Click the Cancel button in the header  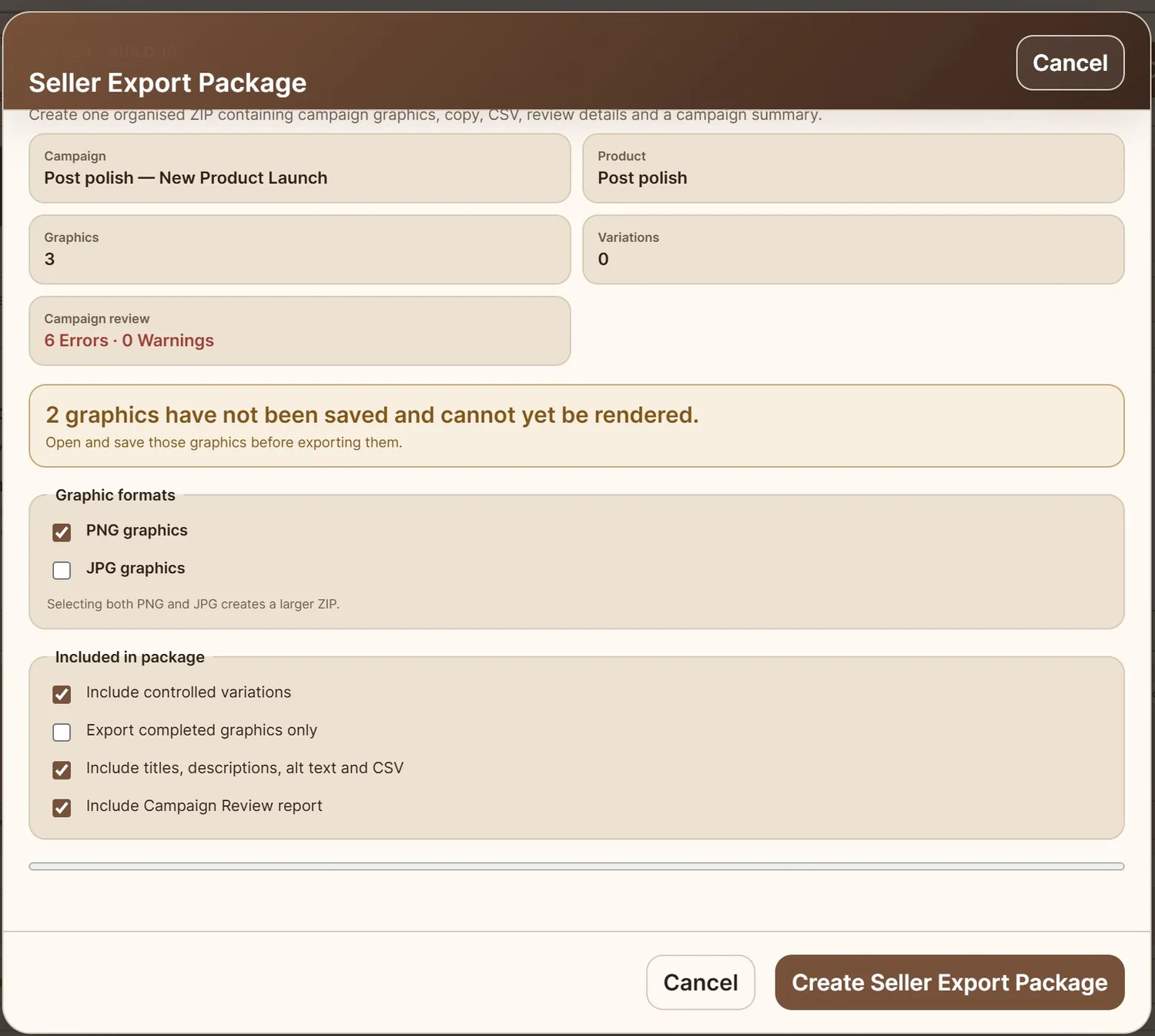click(x=1070, y=62)
